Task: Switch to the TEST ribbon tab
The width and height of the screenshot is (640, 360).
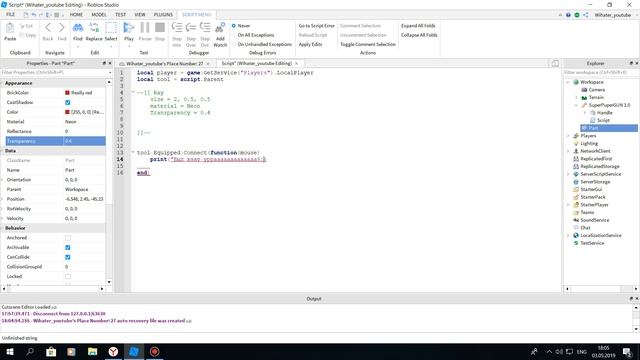Action: click(120, 15)
